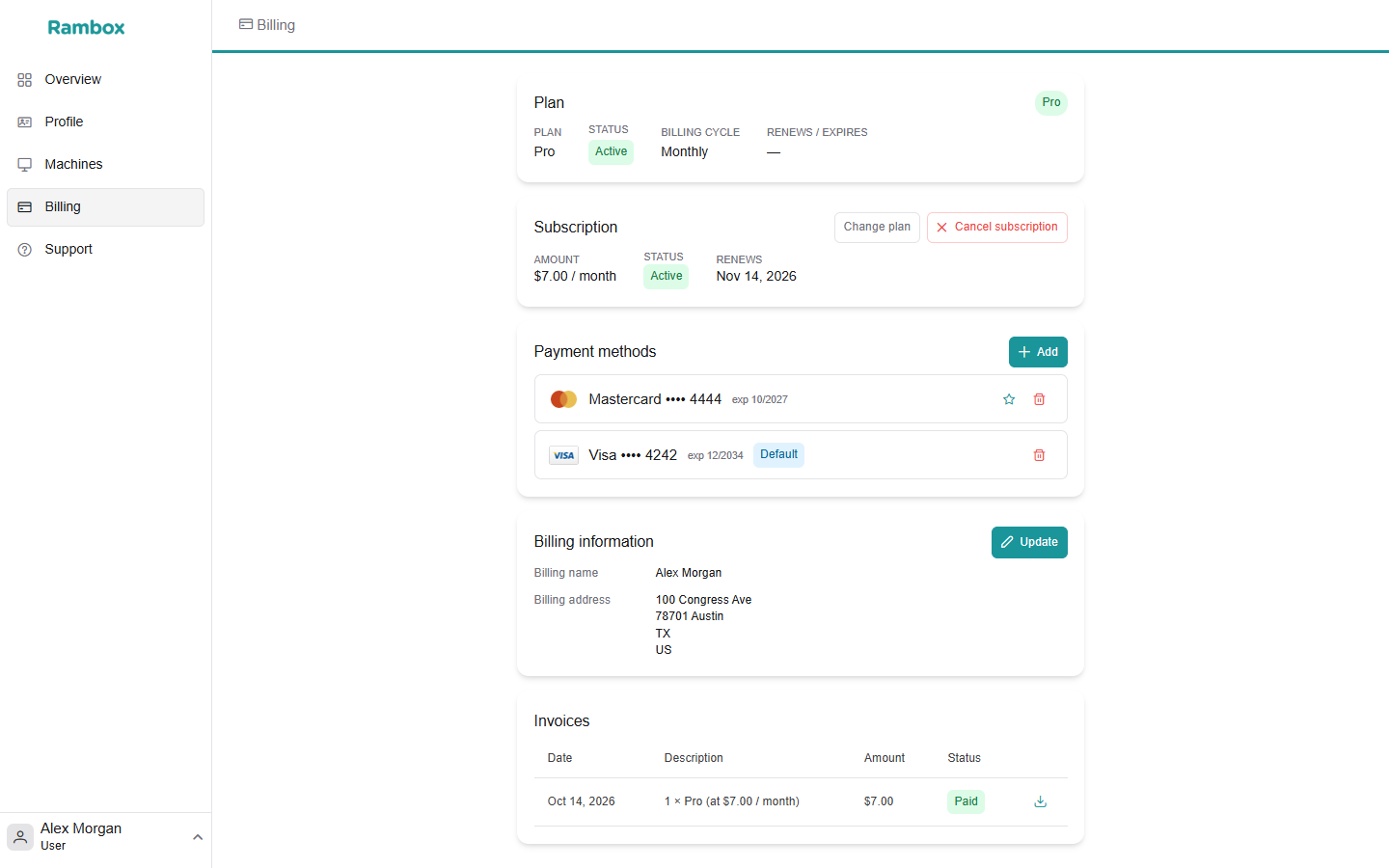Open the Overview page
This screenshot has height=868, width=1389.
[105, 80]
